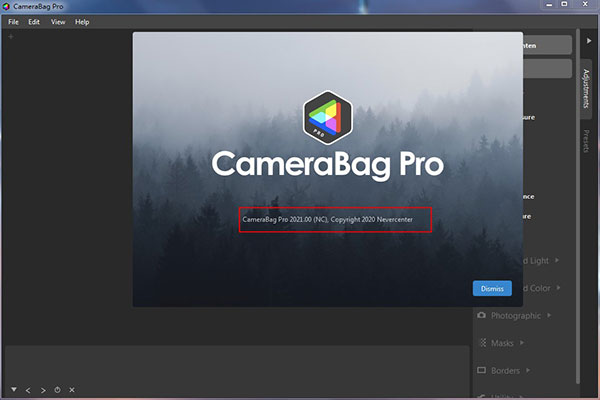Click the Masks category icon

483,343
